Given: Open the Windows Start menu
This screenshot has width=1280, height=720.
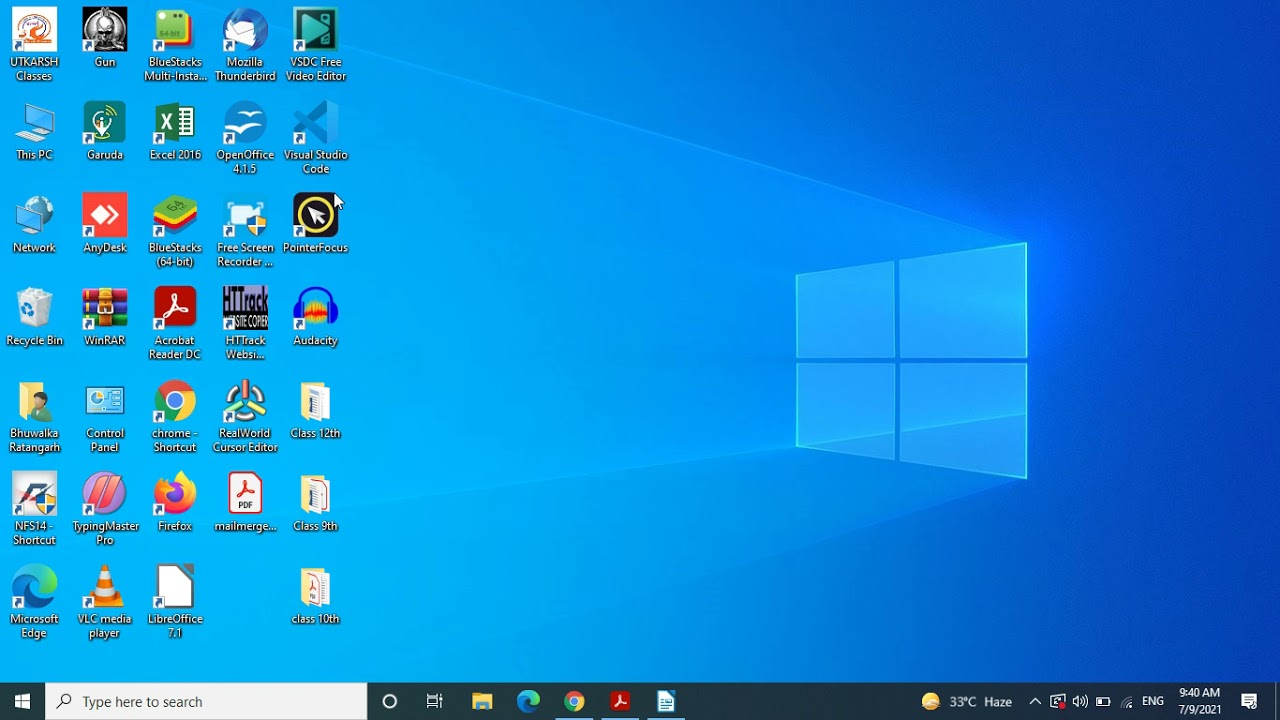Looking at the screenshot, I should [22, 701].
